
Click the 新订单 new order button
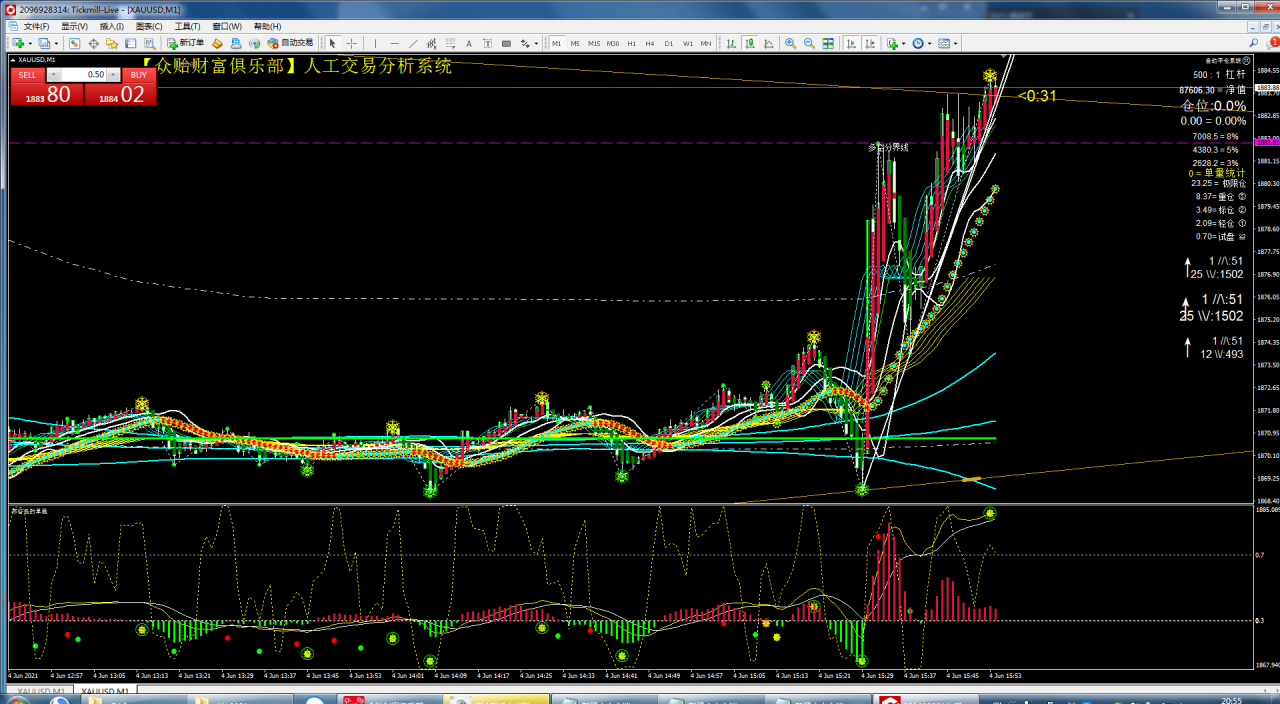click(x=185, y=43)
